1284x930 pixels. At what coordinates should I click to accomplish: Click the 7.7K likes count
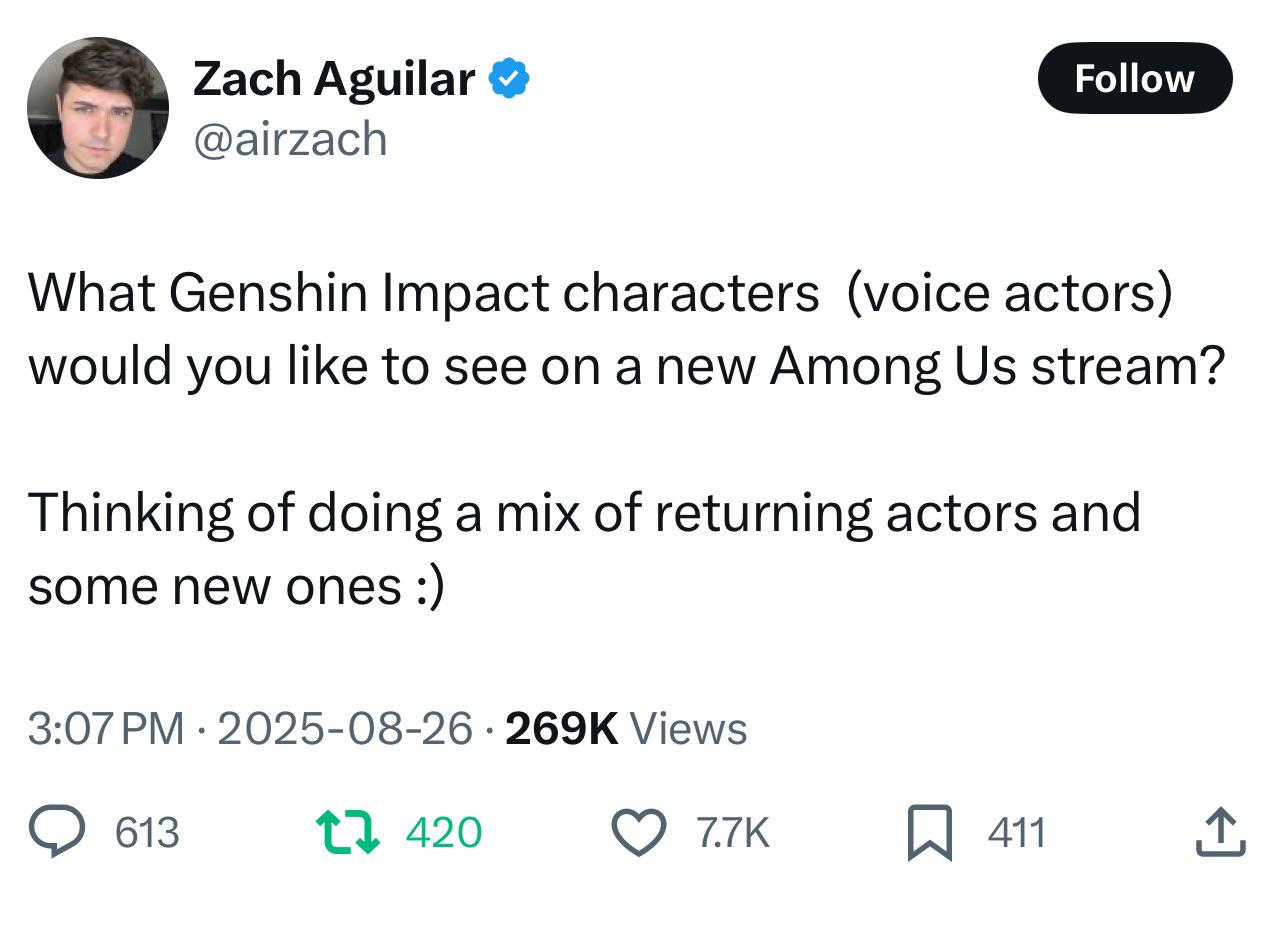pos(732,833)
